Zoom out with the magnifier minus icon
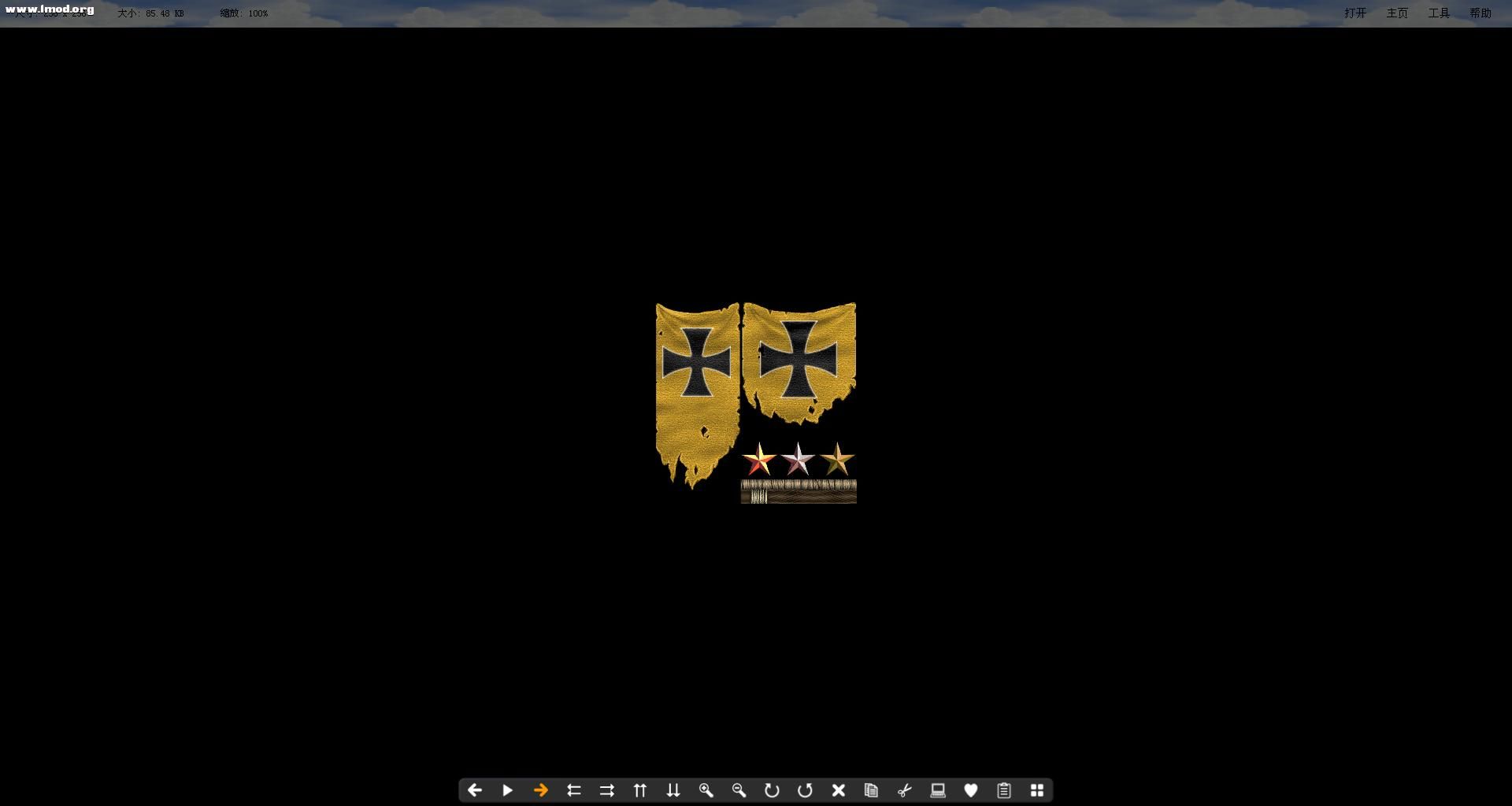Screen dimensions: 1512x806 pyautogui.click(x=739, y=790)
